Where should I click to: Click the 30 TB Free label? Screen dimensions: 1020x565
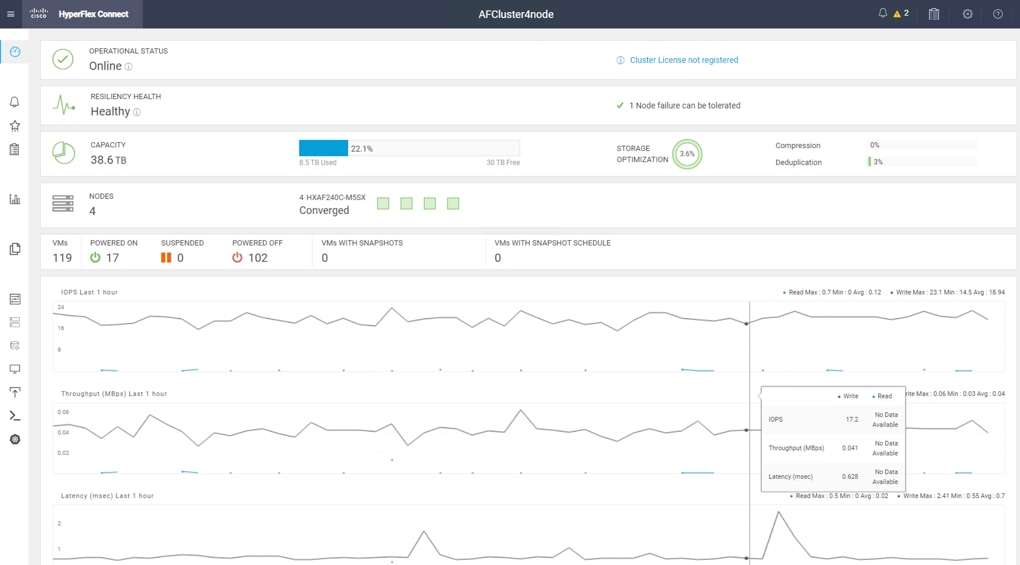[x=503, y=163]
